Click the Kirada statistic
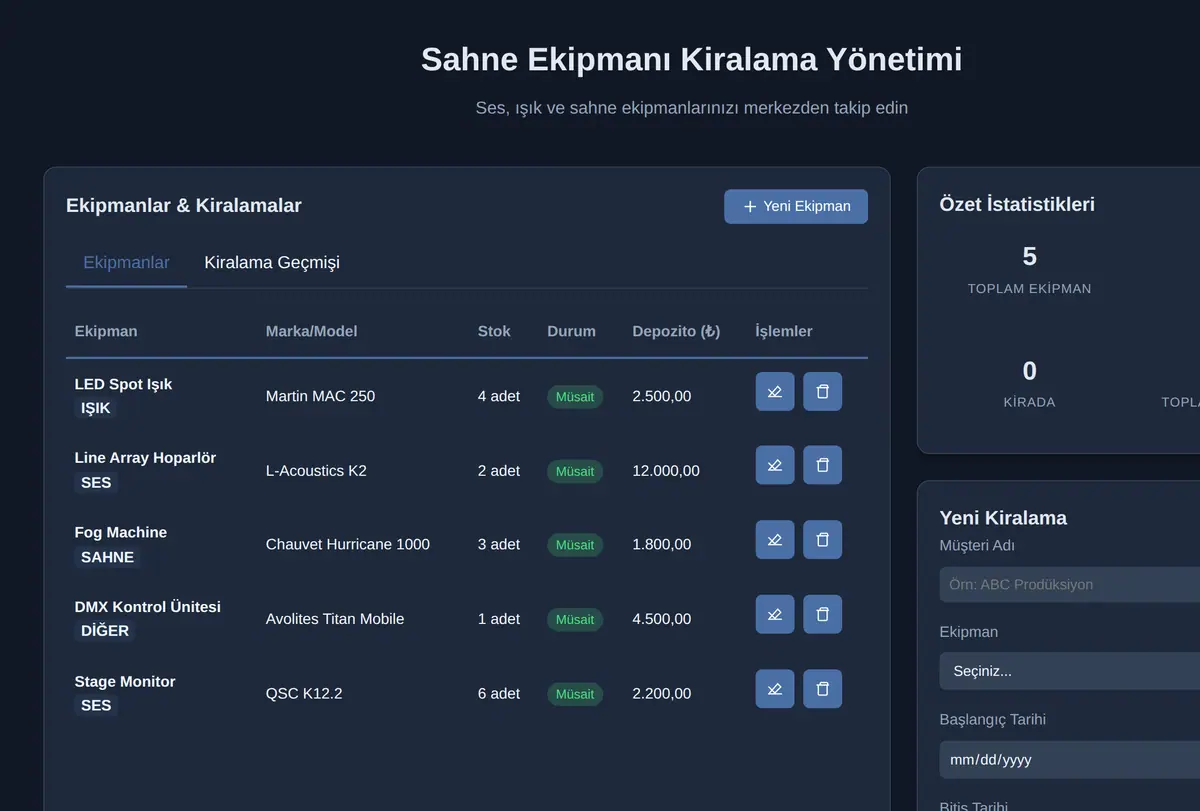 [x=1029, y=384]
